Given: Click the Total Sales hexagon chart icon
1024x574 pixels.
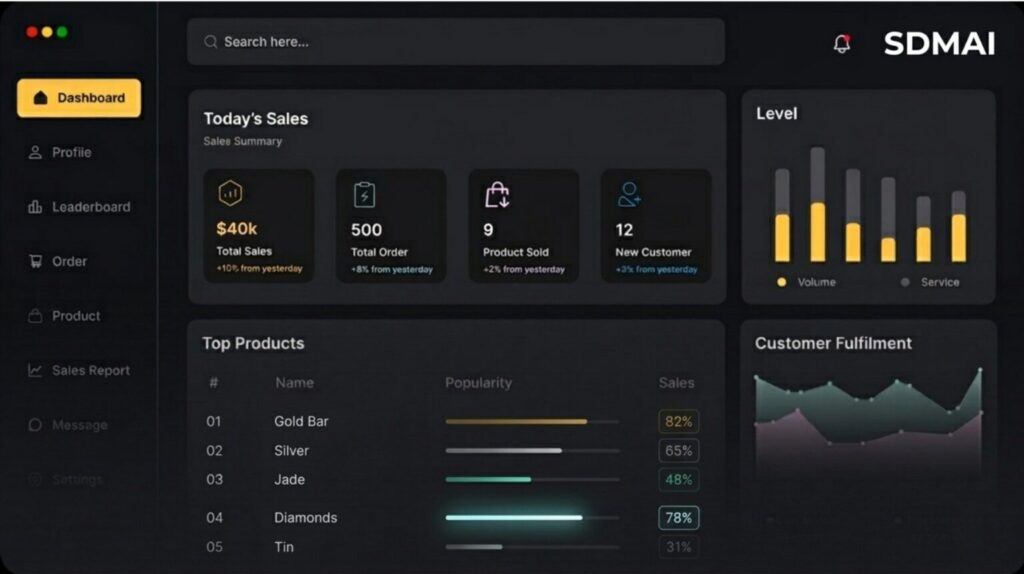Looking at the screenshot, I should pyautogui.click(x=230, y=193).
